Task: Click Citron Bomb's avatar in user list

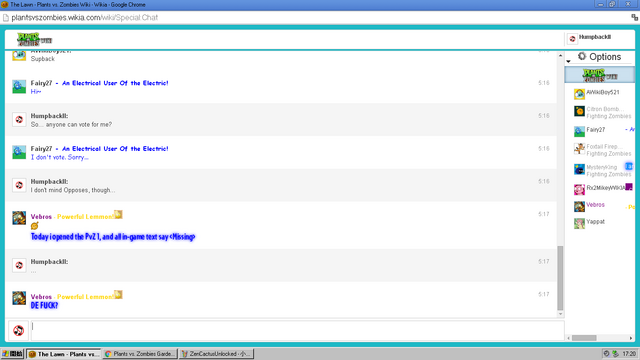Action: pyautogui.click(x=579, y=111)
